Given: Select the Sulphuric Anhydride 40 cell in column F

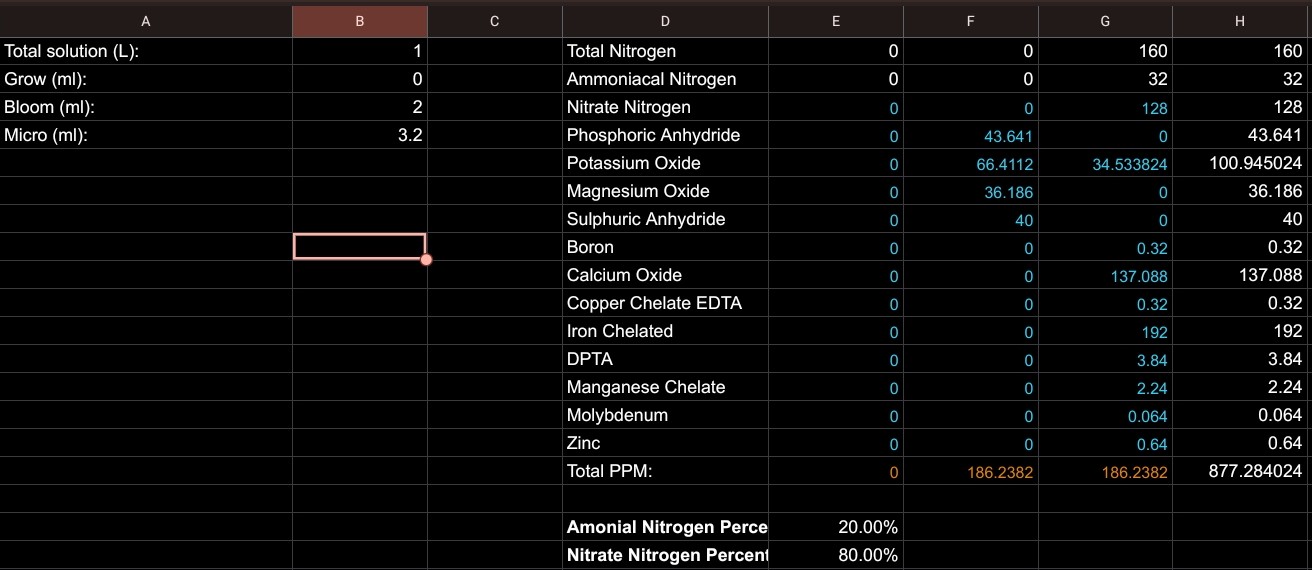Looking at the screenshot, I should click(x=970, y=219).
